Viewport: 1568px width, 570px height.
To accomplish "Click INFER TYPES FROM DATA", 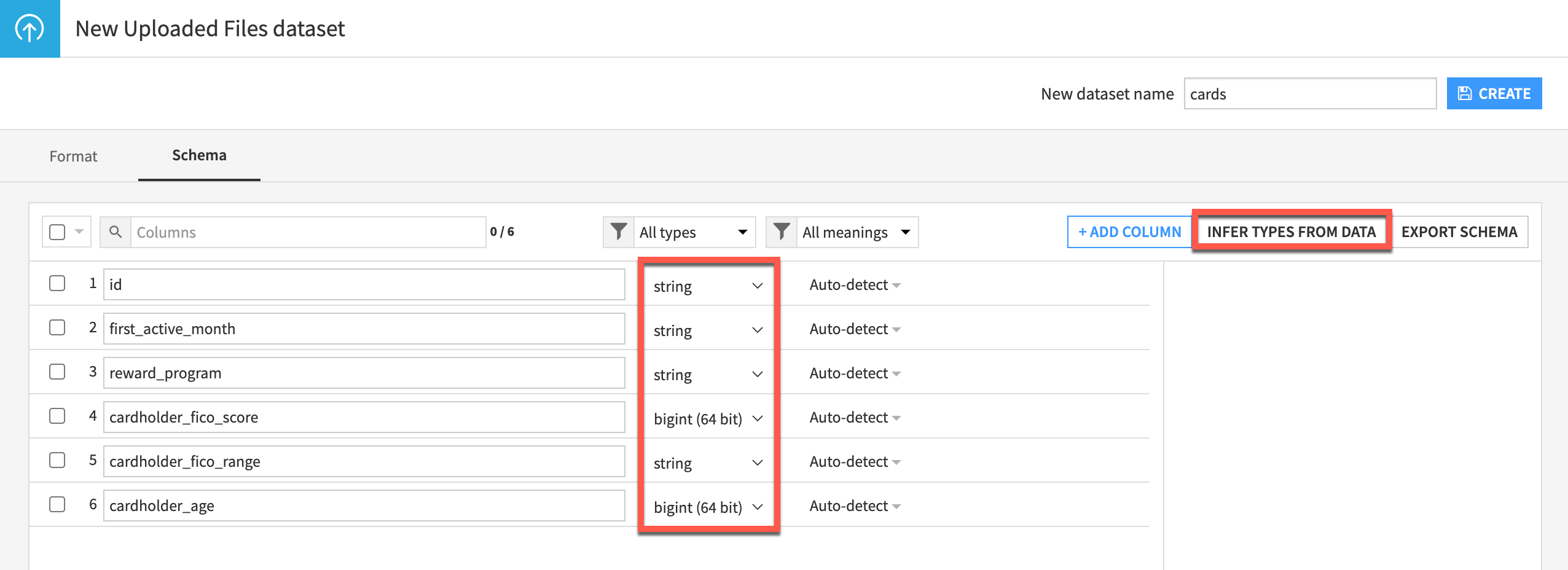I will pyautogui.click(x=1292, y=232).
